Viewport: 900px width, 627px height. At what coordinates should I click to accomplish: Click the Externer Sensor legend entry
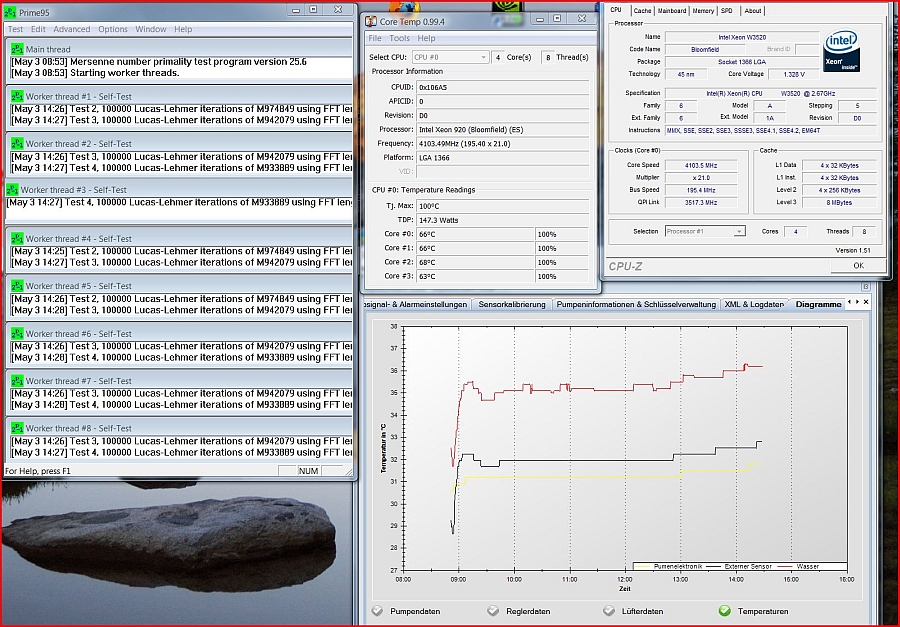739,566
